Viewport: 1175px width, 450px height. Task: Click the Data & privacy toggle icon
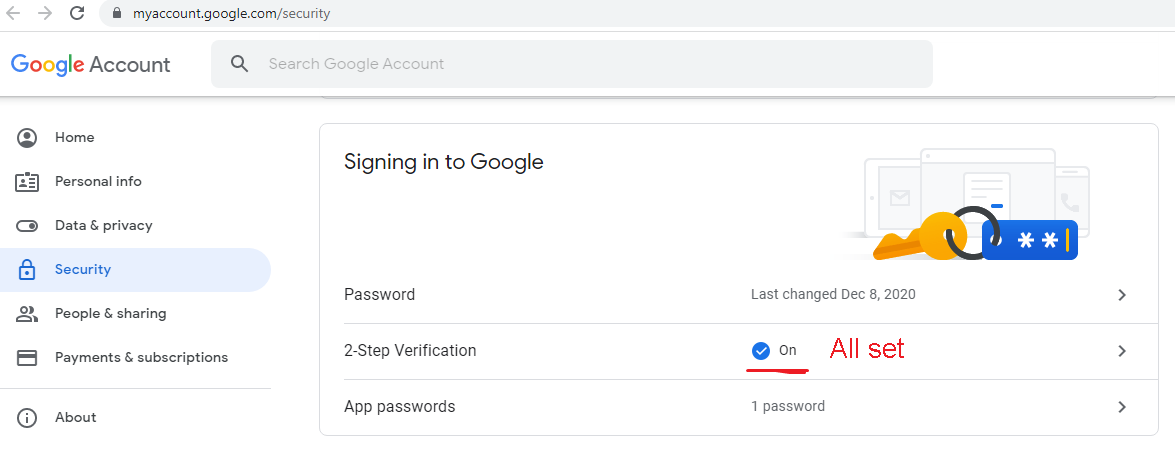pyautogui.click(x=27, y=225)
